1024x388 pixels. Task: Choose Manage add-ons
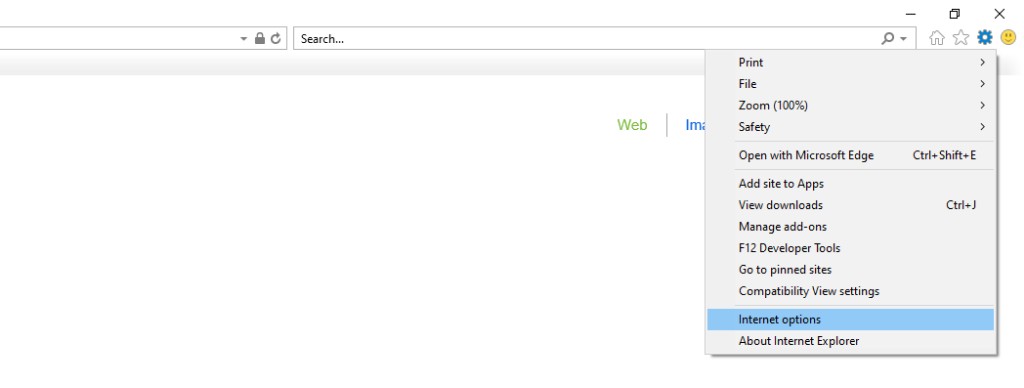pos(851,227)
